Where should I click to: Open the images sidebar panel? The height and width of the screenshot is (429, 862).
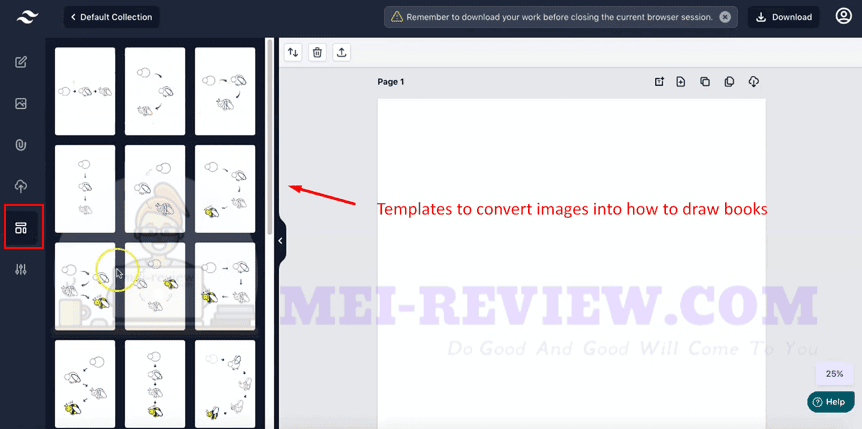click(21, 103)
